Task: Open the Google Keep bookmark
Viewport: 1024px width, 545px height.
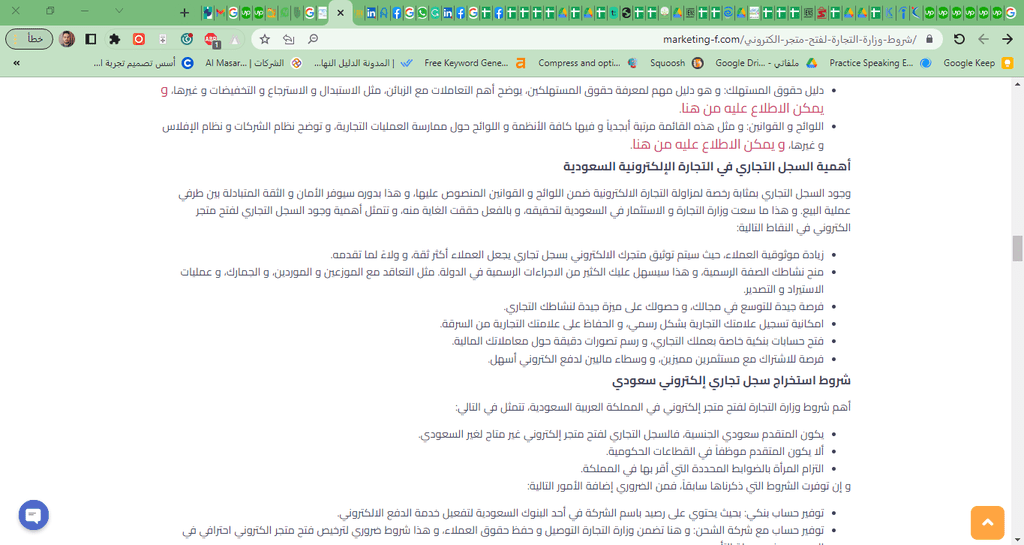Action: [978, 63]
